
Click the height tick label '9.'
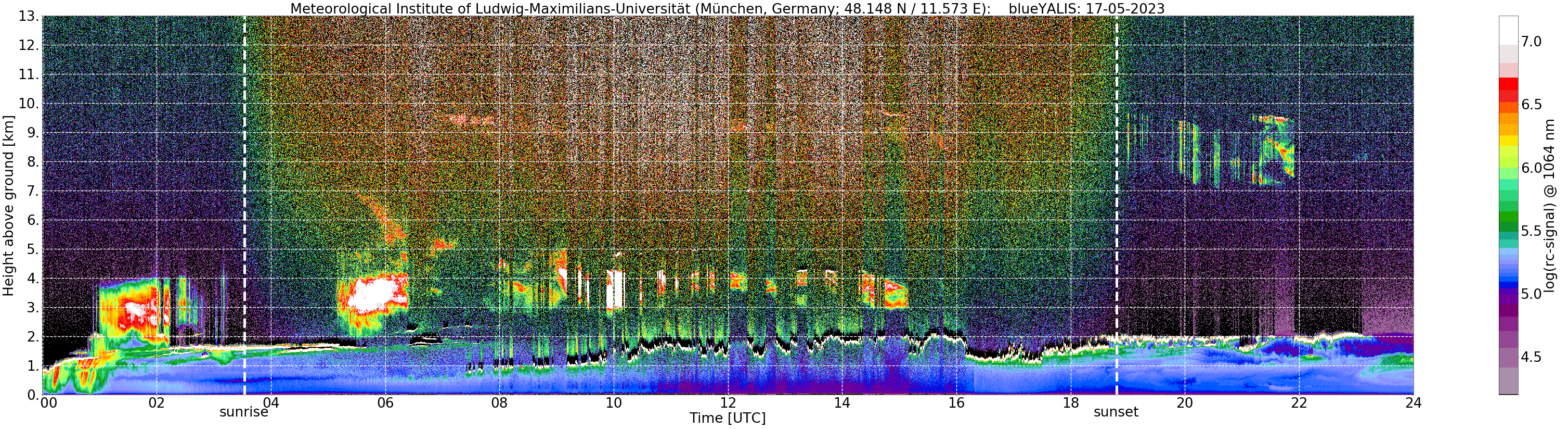tap(32, 133)
